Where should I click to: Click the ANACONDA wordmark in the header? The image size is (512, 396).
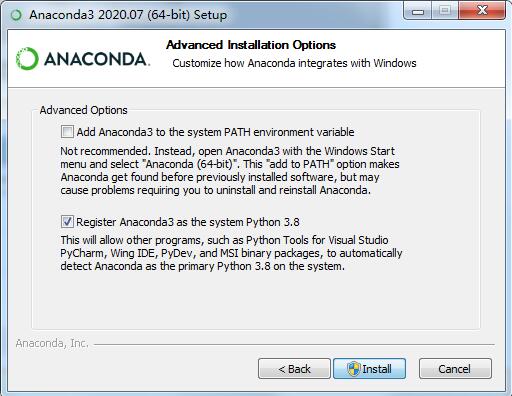point(97,59)
